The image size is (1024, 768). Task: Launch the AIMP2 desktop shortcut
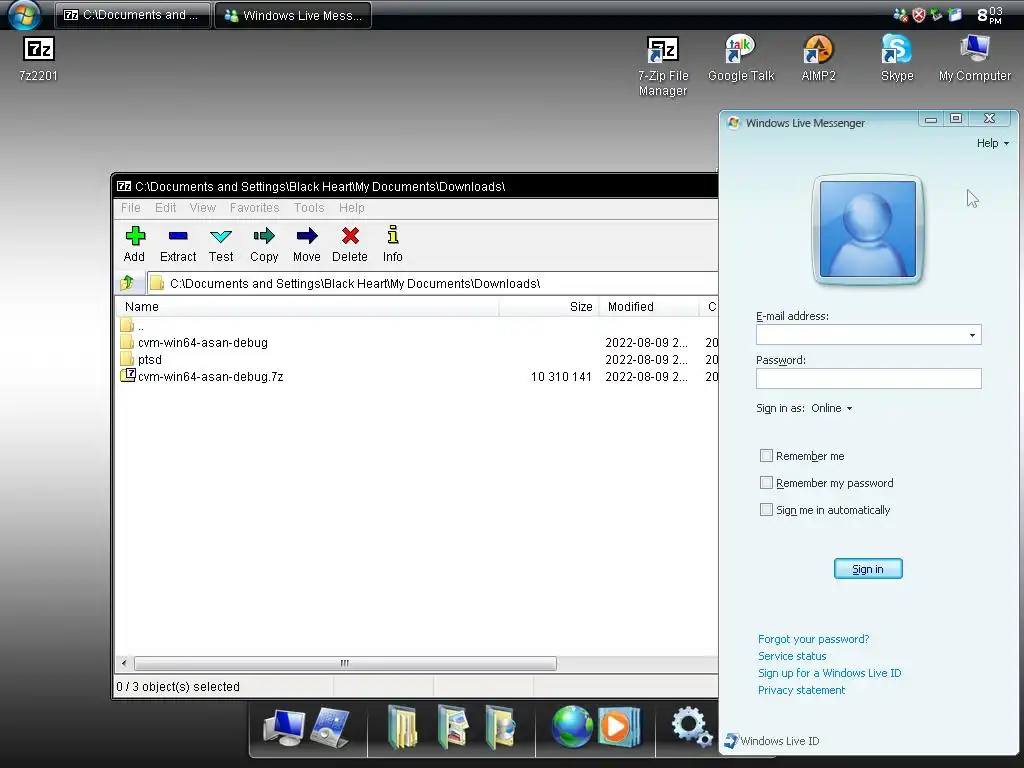(x=818, y=59)
